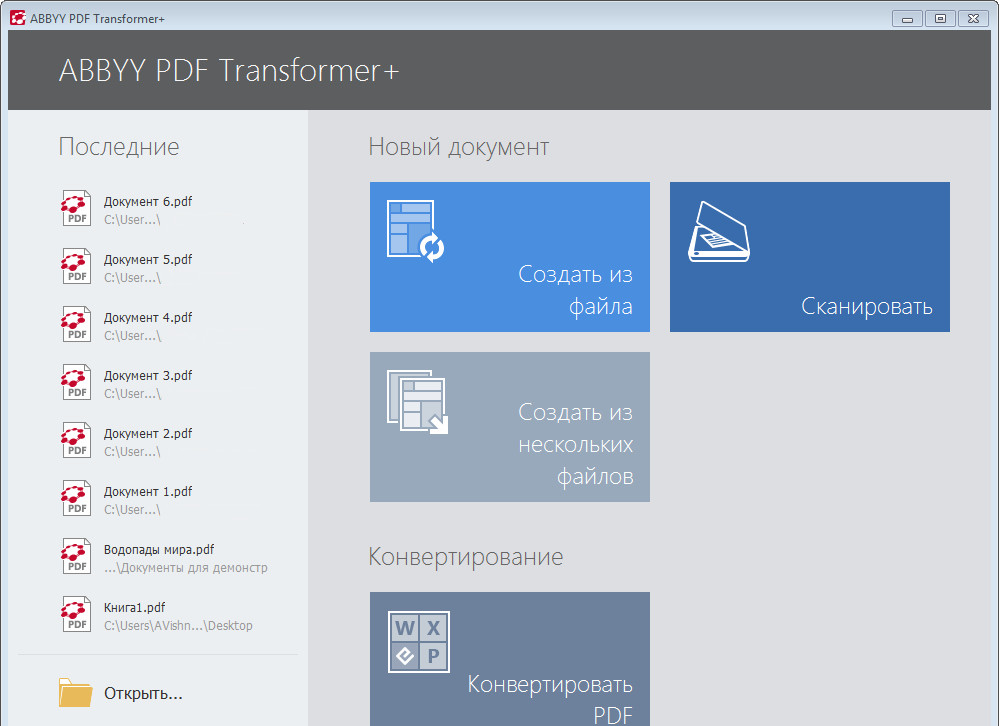This screenshot has height=726, width=999.
Task: Click the PDF icon for Книга1.pdf
Action: pyautogui.click(x=76, y=615)
